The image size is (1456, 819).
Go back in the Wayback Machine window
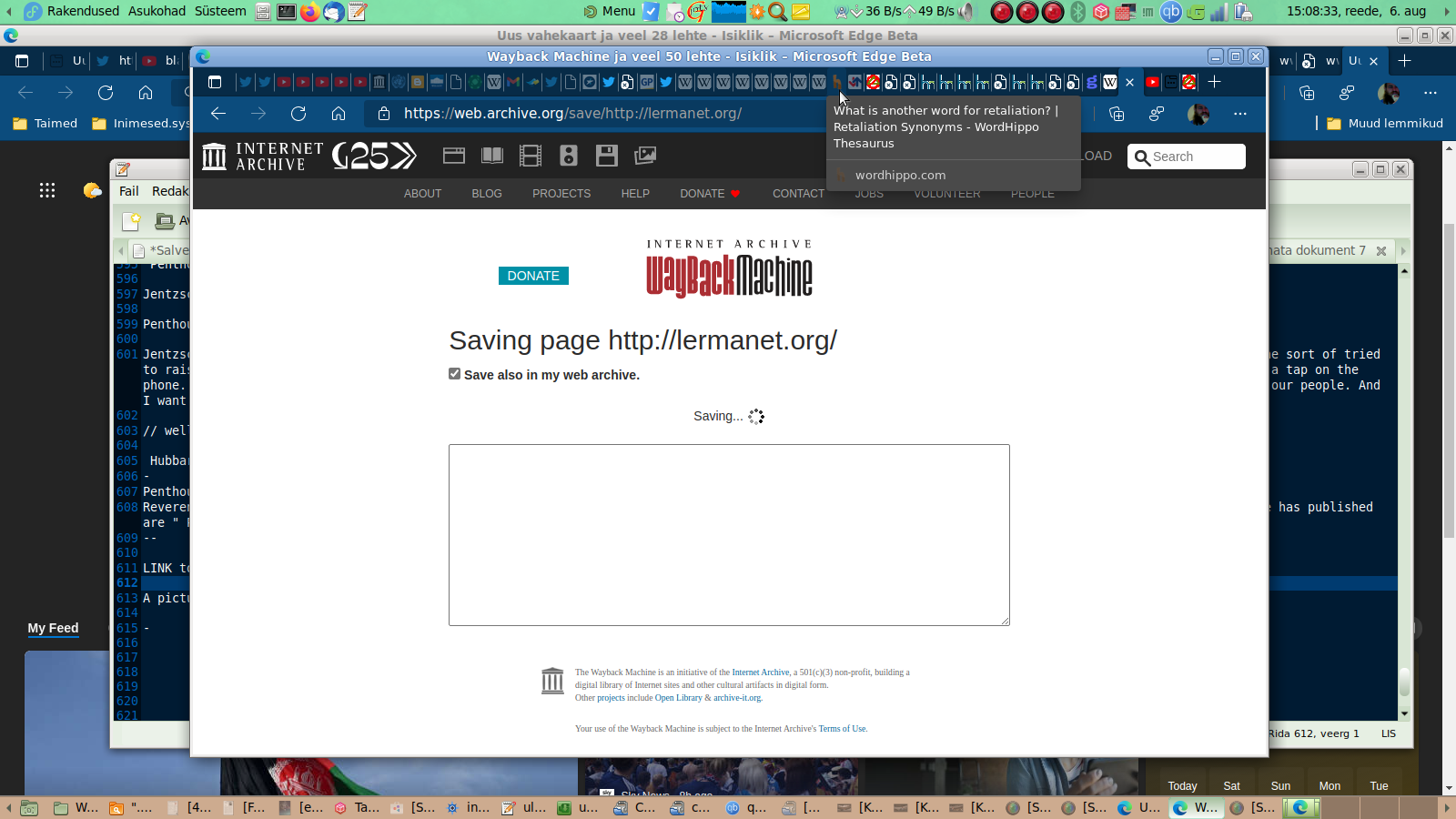pos(218,114)
